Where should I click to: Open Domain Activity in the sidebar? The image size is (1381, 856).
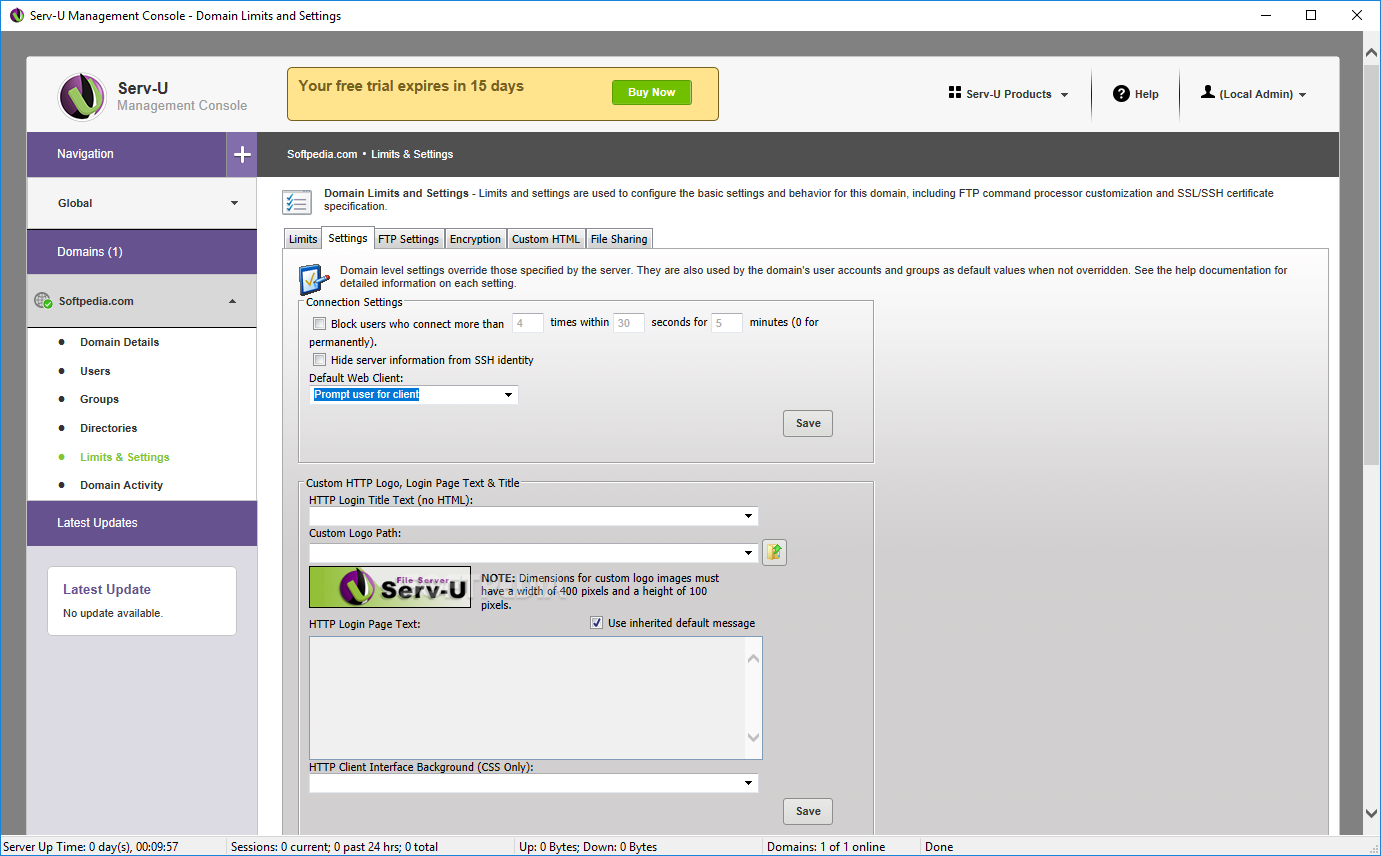(x=122, y=485)
